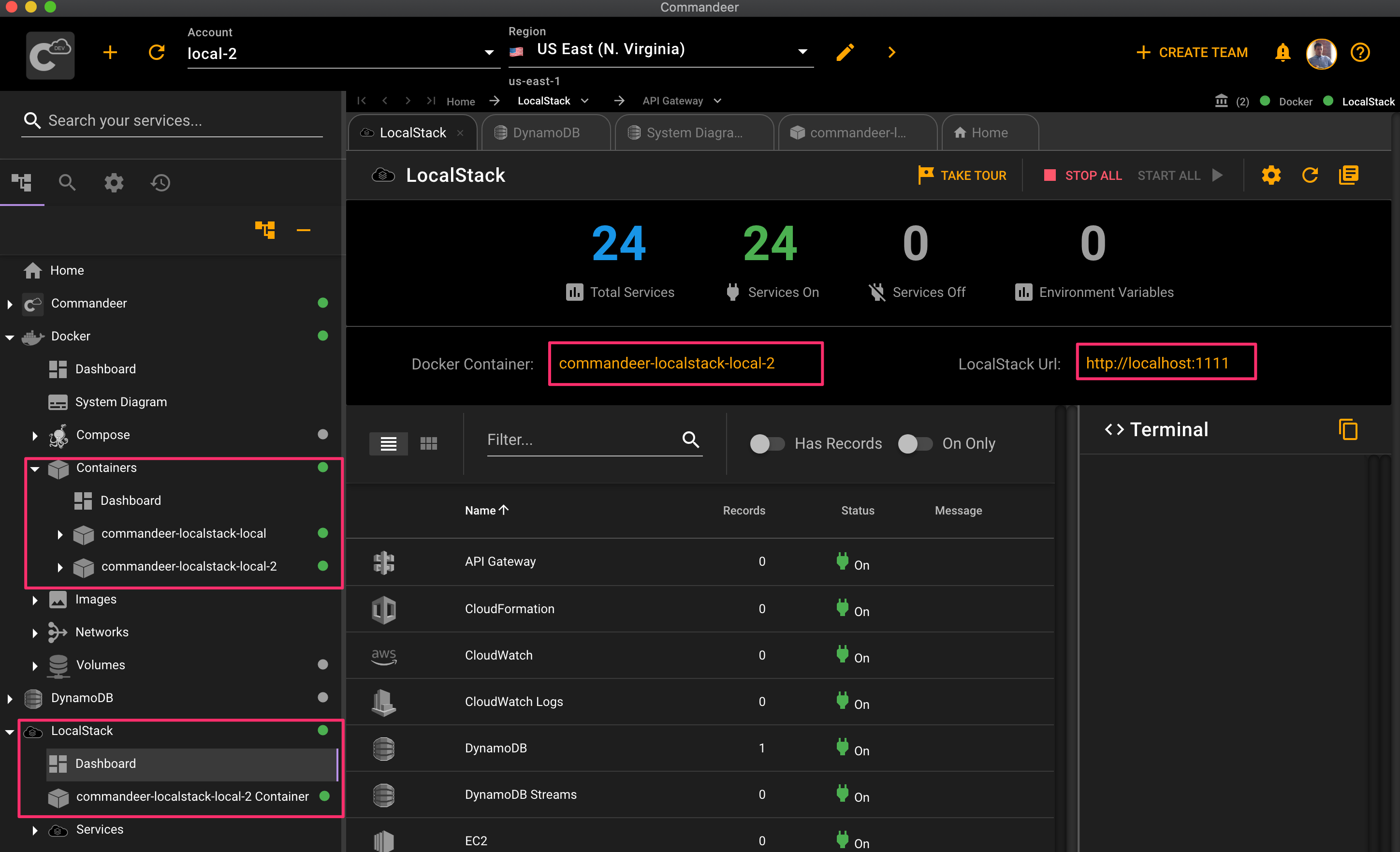Viewport: 1400px width, 852px height.
Task: Select the search sidebar tab icon
Action: point(67,182)
